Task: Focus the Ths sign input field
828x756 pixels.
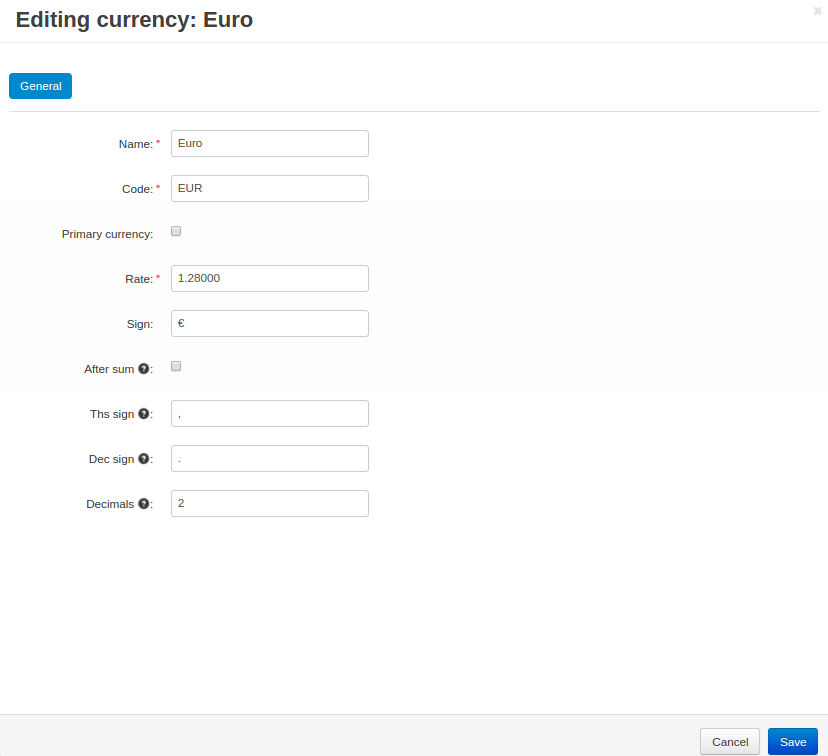Action: tap(270, 413)
